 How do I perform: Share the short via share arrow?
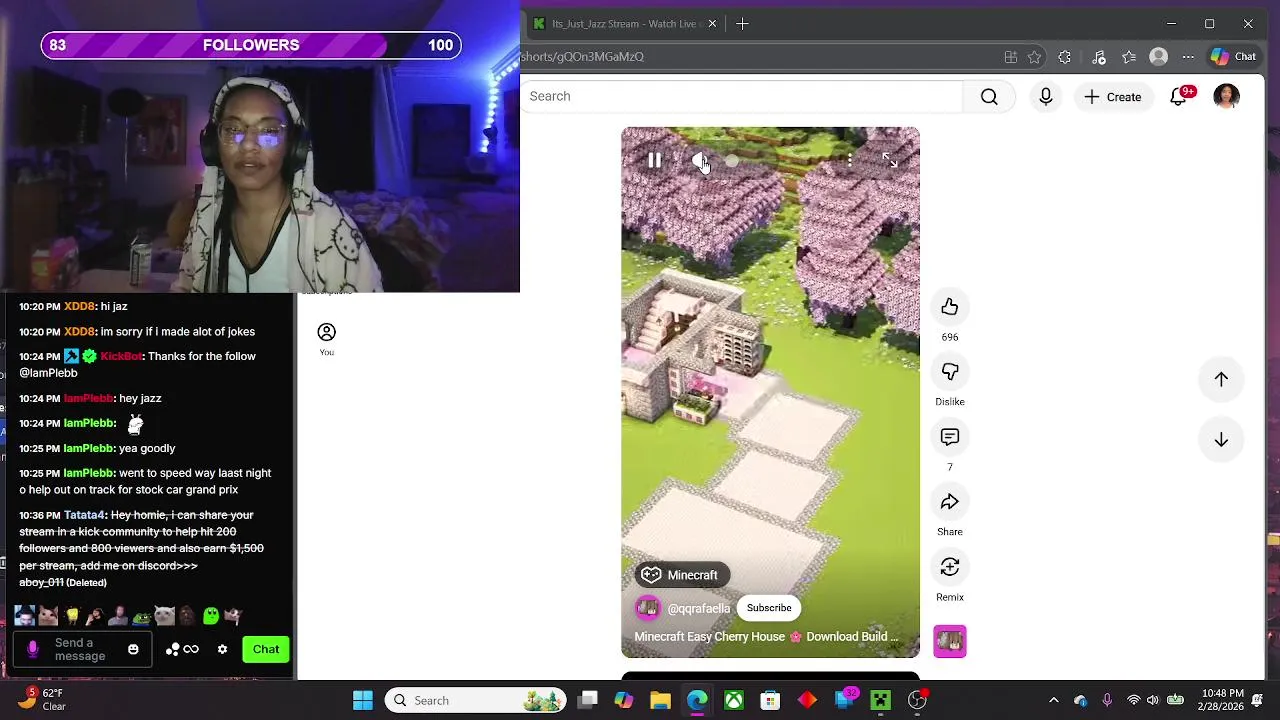[x=950, y=502]
